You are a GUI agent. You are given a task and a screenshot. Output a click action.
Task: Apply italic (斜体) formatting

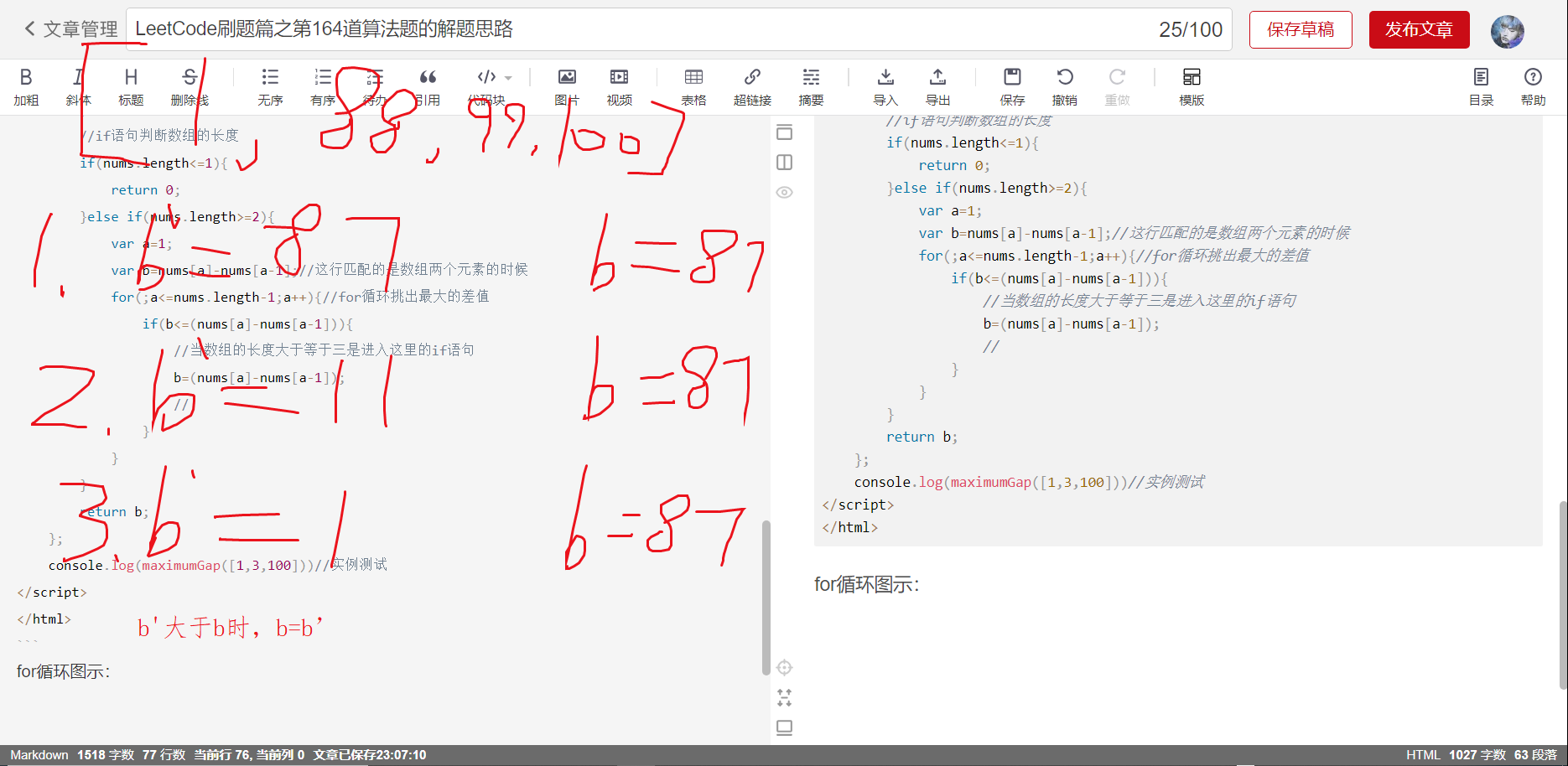coord(78,87)
